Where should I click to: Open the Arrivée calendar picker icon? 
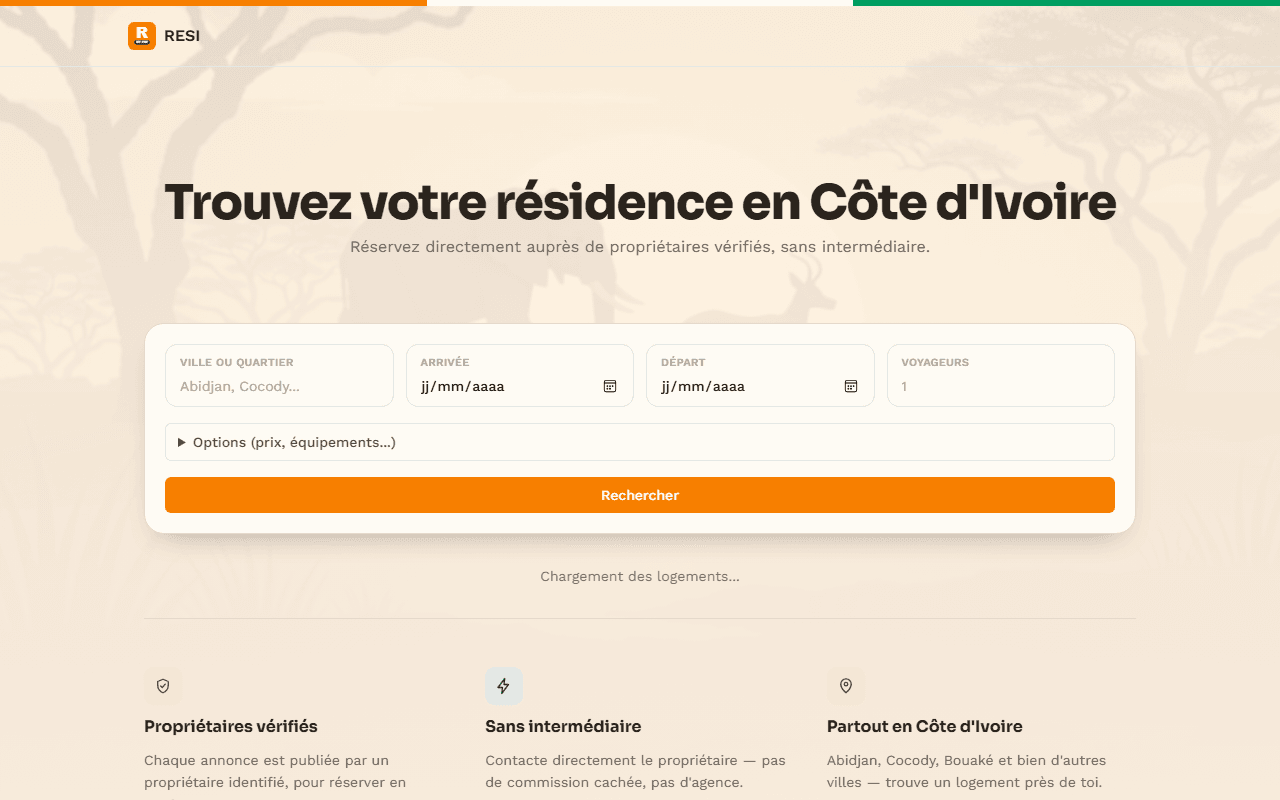(x=610, y=386)
